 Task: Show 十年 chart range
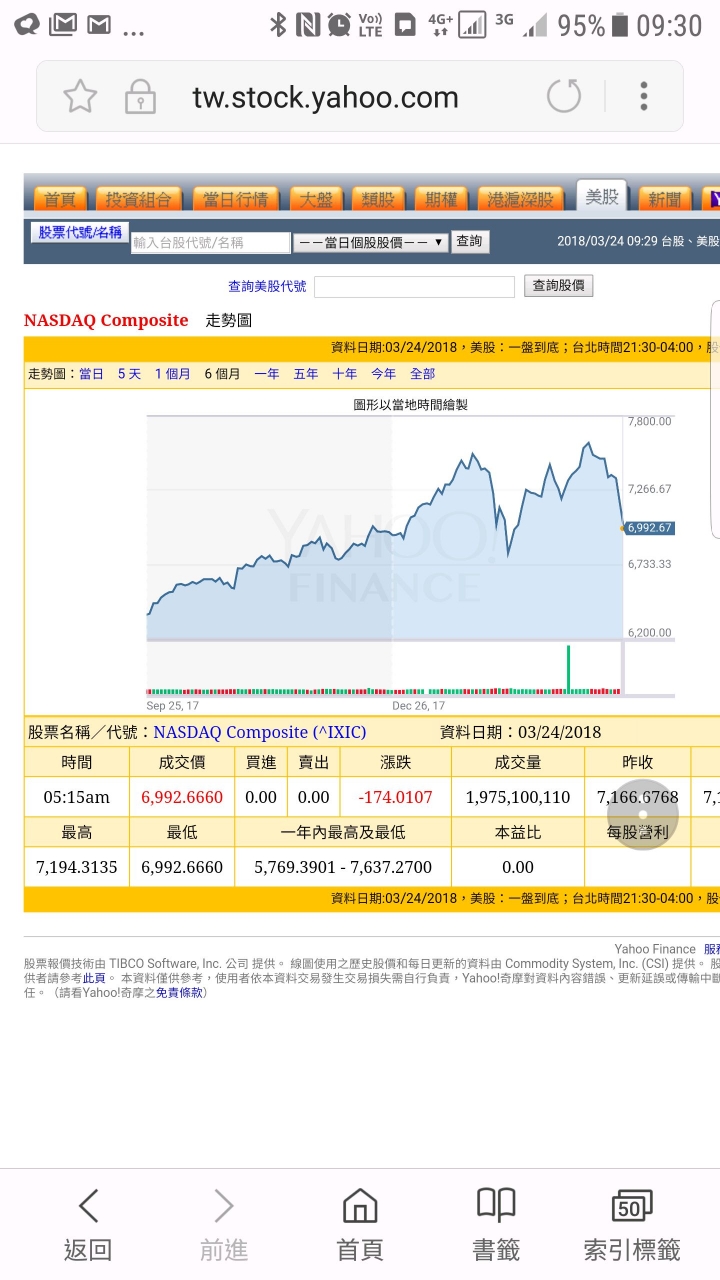(x=345, y=374)
